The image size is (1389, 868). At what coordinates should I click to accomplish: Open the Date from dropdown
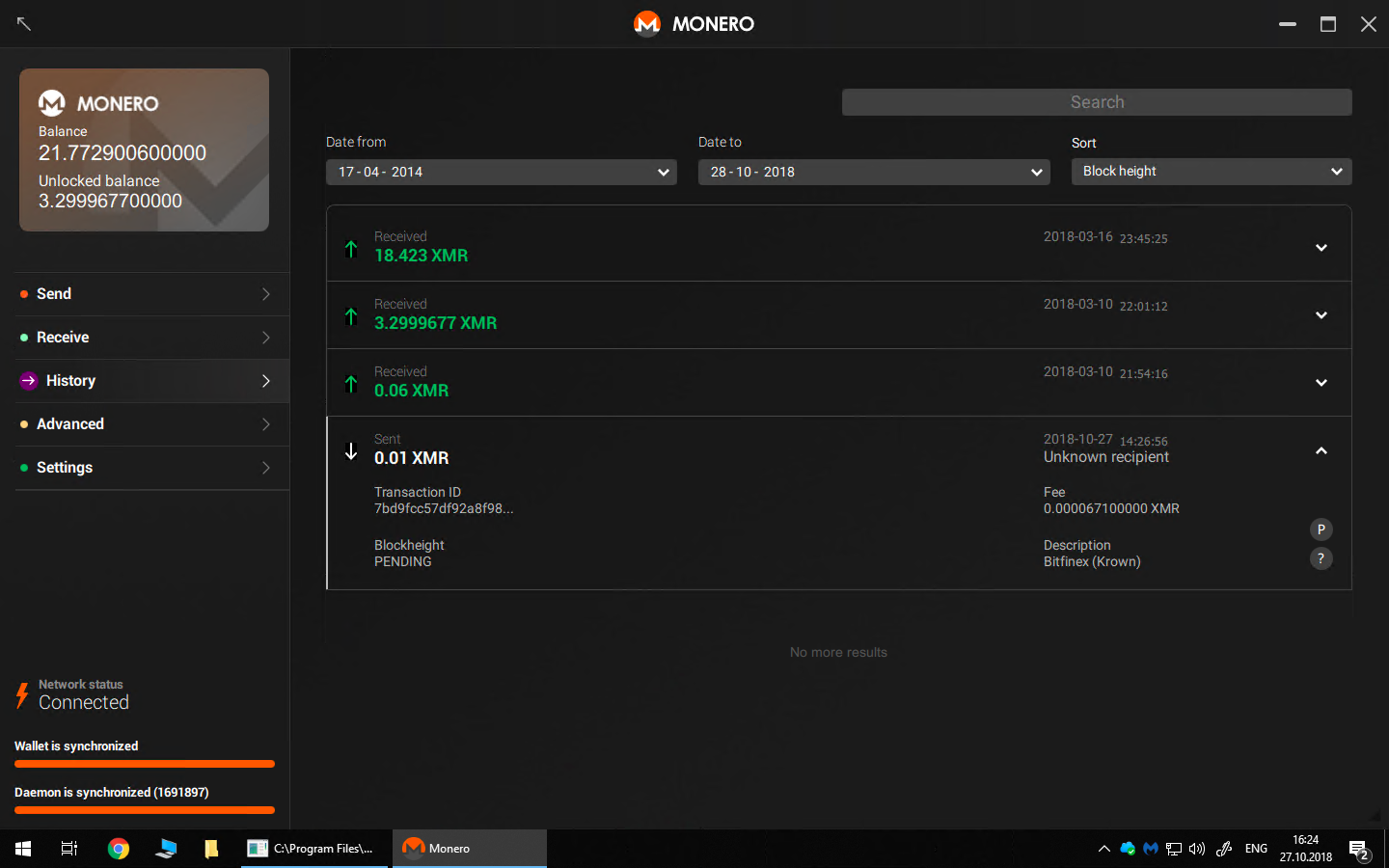[x=502, y=172]
